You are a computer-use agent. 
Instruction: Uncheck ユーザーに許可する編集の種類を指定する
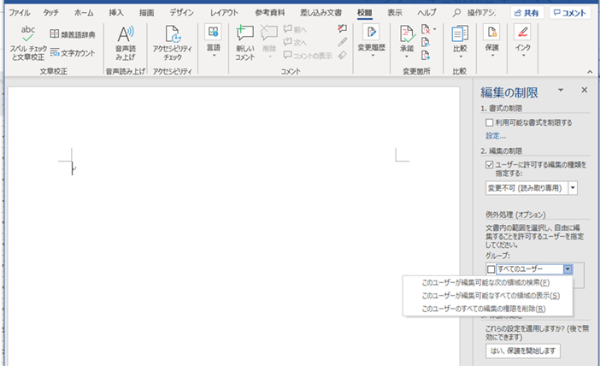pos(489,165)
